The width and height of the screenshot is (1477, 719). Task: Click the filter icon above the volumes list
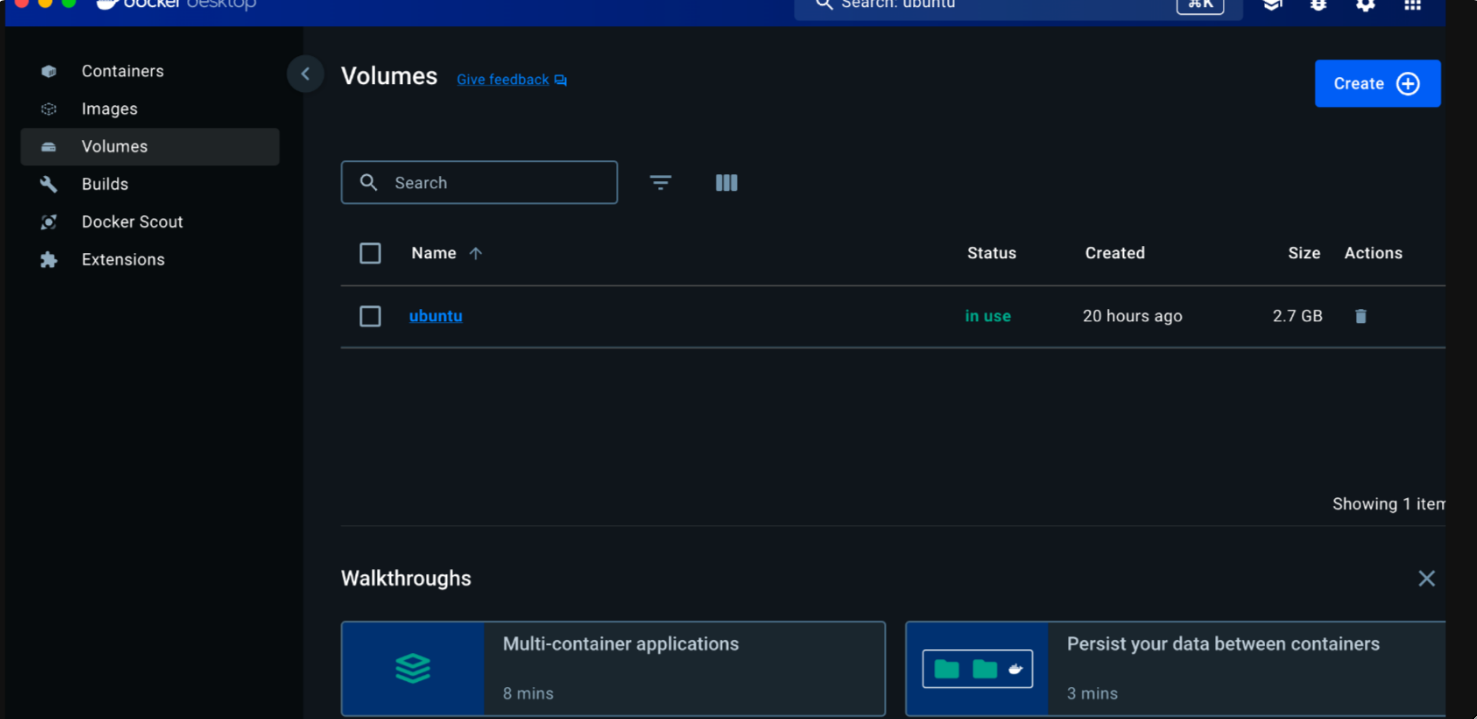pyautogui.click(x=661, y=182)
